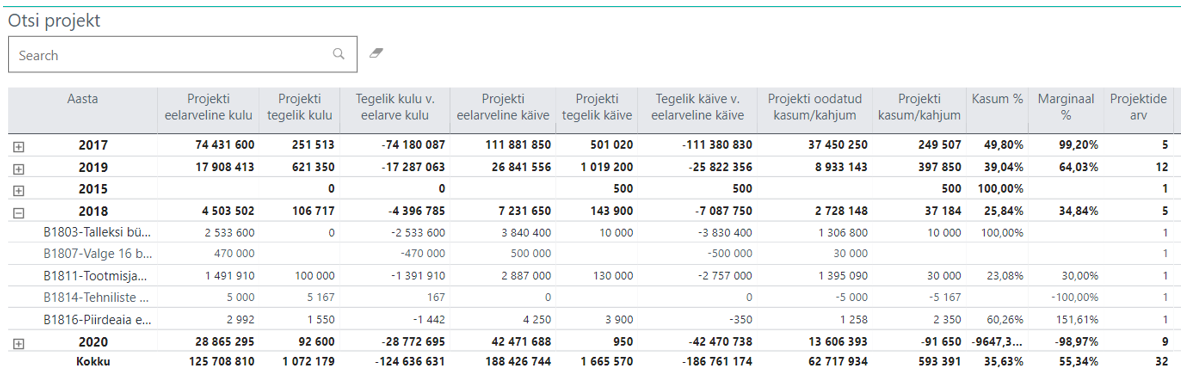Sort by the Aasta column header
1181x382 pixels.
(x=82, y=99)
